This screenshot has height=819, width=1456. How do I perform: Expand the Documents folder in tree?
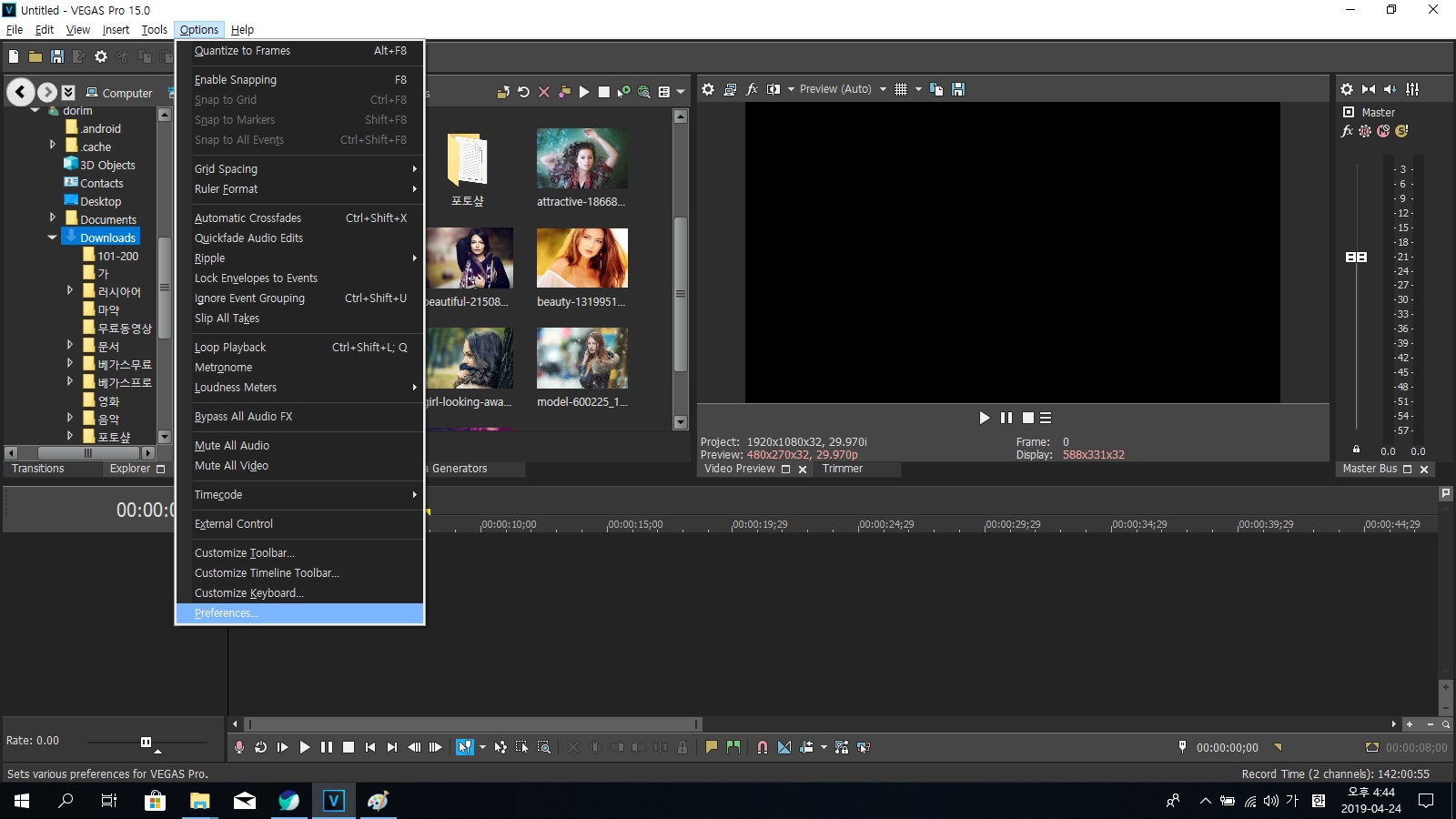(53, 218)
